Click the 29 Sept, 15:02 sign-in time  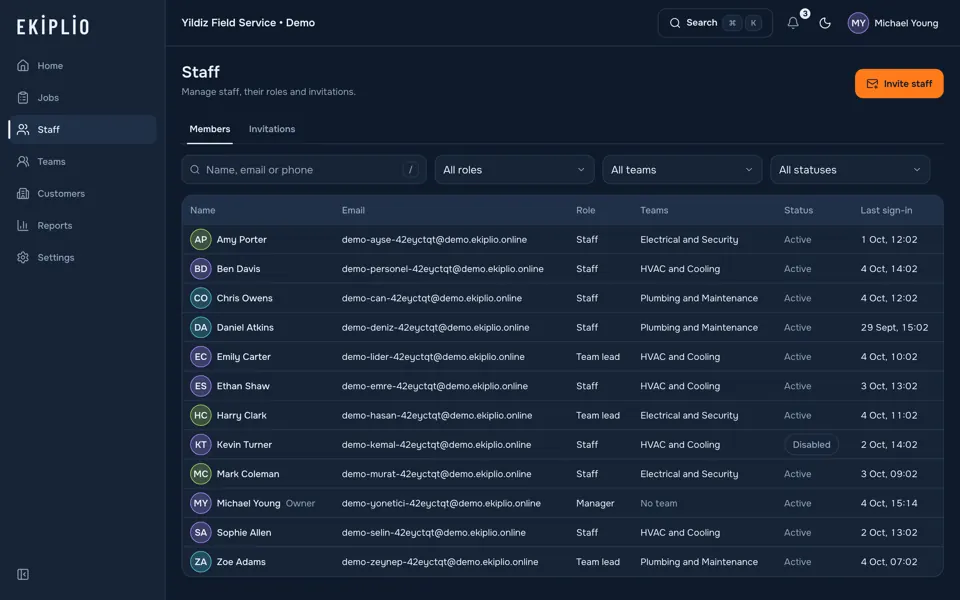[x=894, y=328]
